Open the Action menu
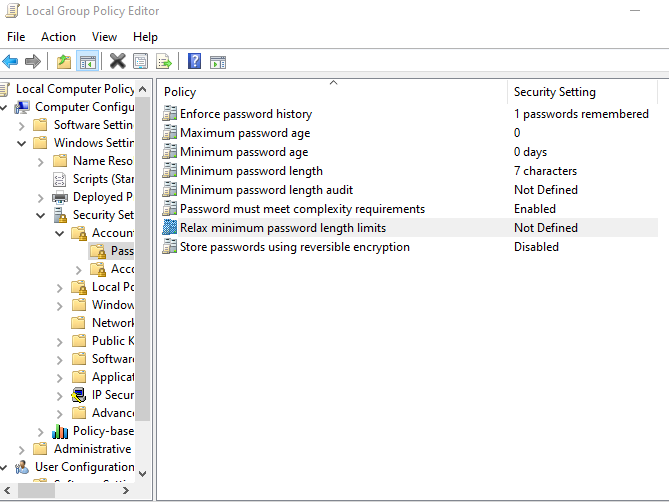 coord(58,37)
